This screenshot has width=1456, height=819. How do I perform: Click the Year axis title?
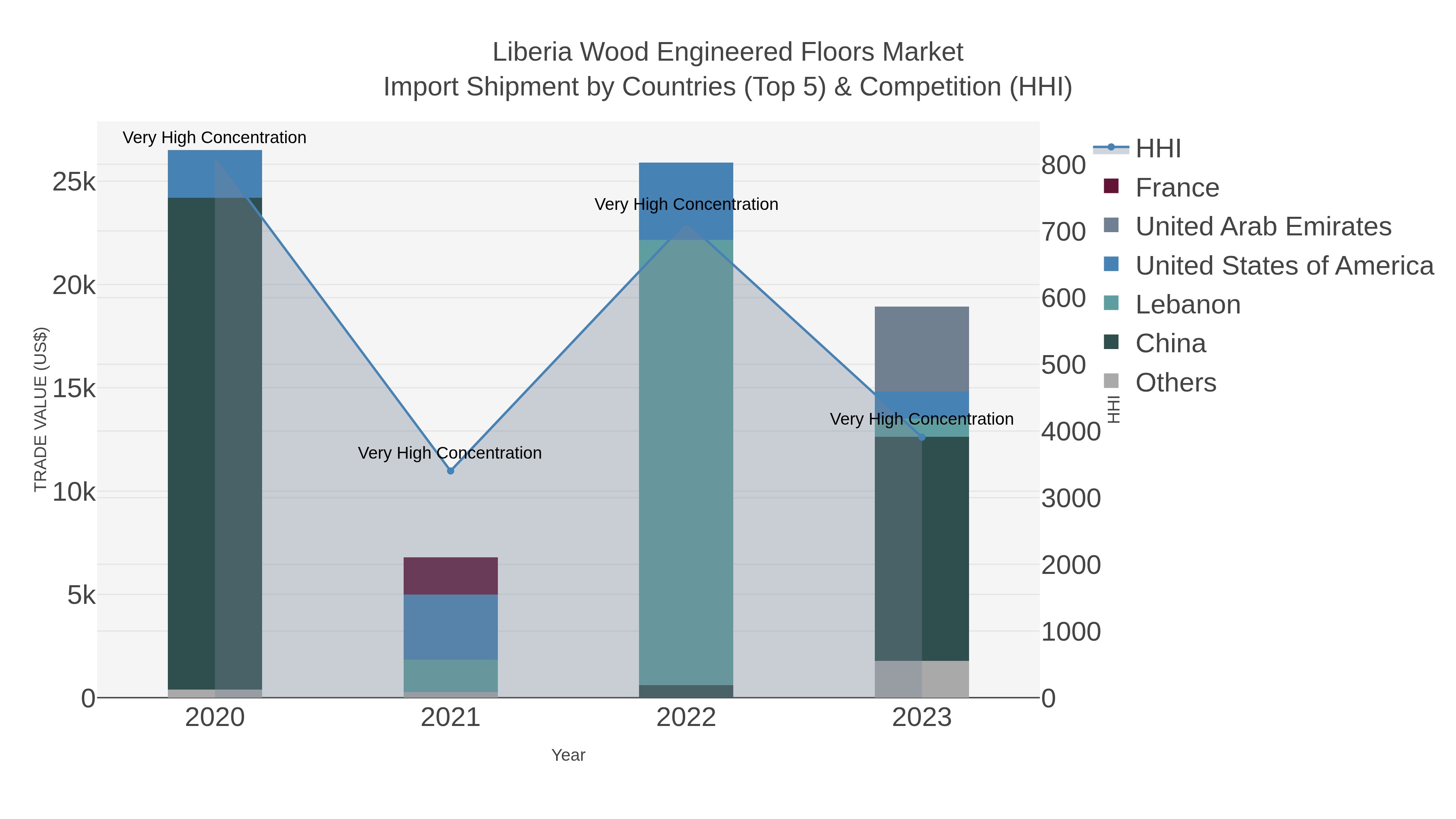568,755
